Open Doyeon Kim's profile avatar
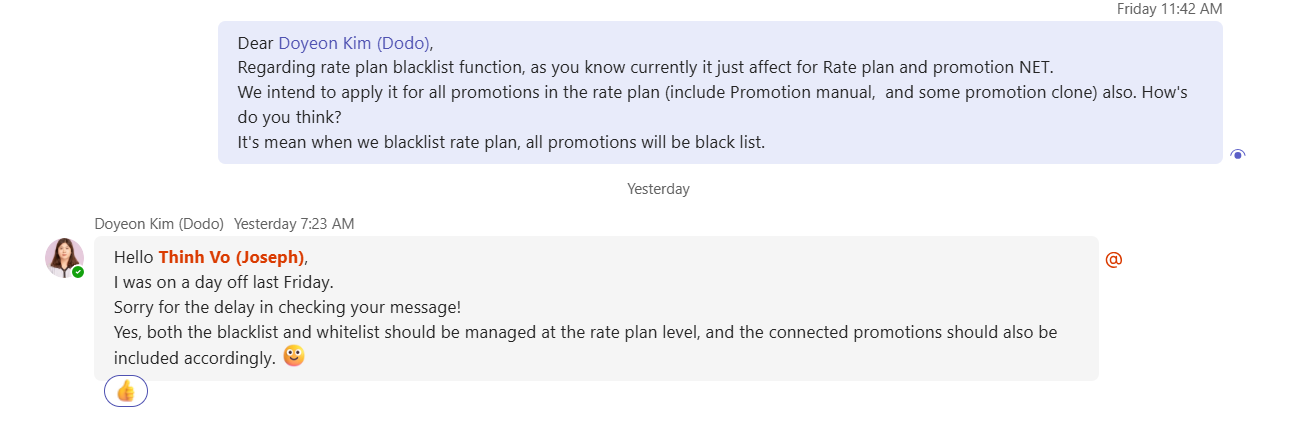1290x429 pixels. (64, 257)
